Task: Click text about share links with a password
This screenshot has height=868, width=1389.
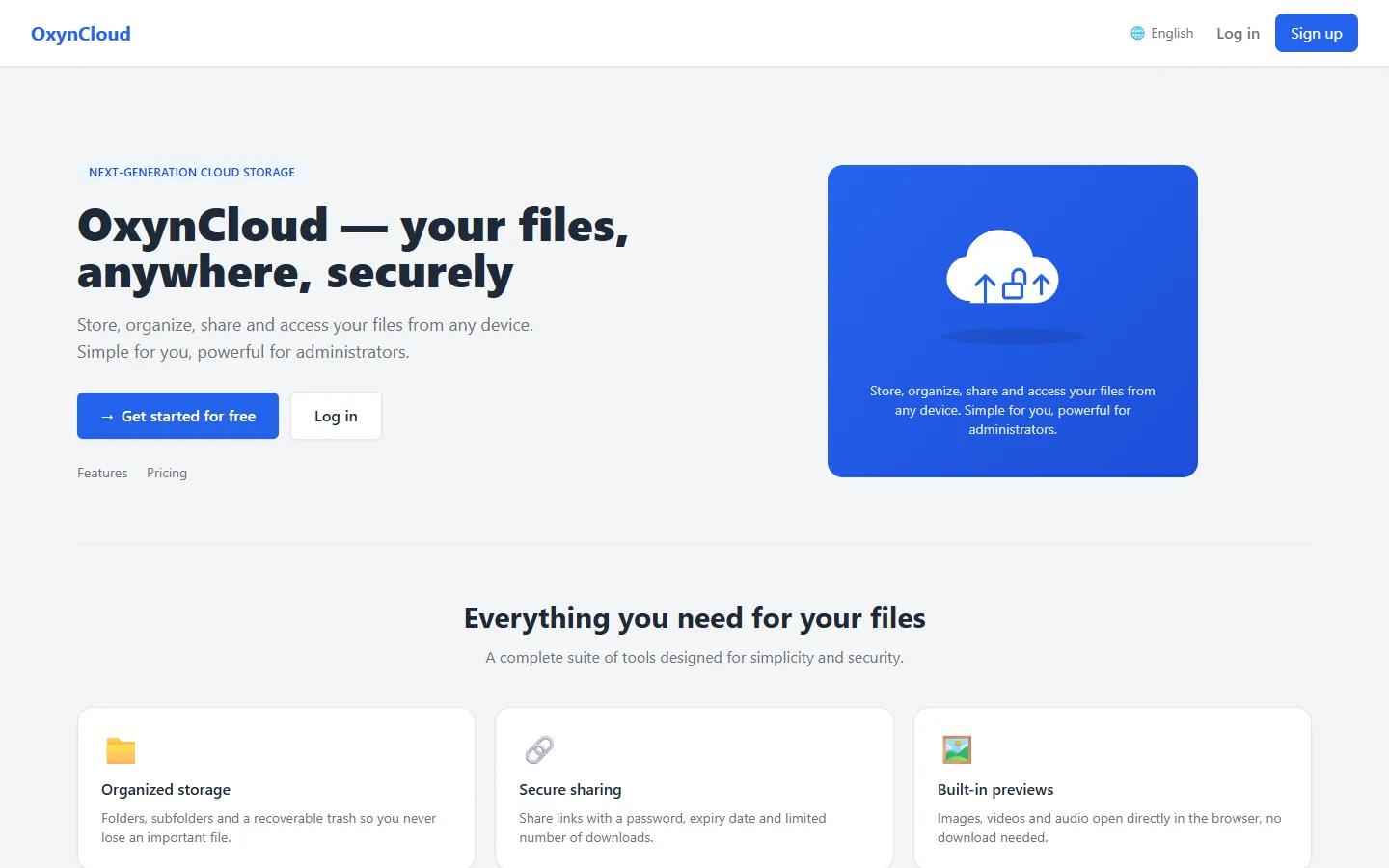Action: (x=672, y=827)
